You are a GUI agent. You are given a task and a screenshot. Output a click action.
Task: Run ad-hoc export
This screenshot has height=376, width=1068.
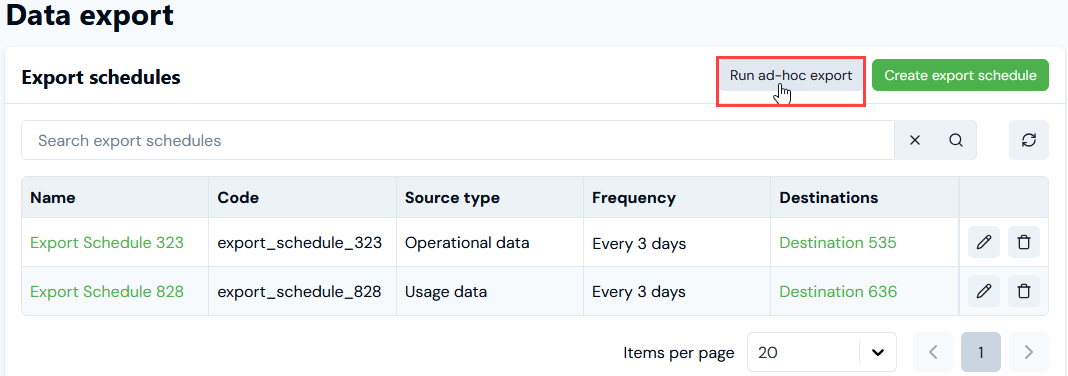(x=791, y=76)
